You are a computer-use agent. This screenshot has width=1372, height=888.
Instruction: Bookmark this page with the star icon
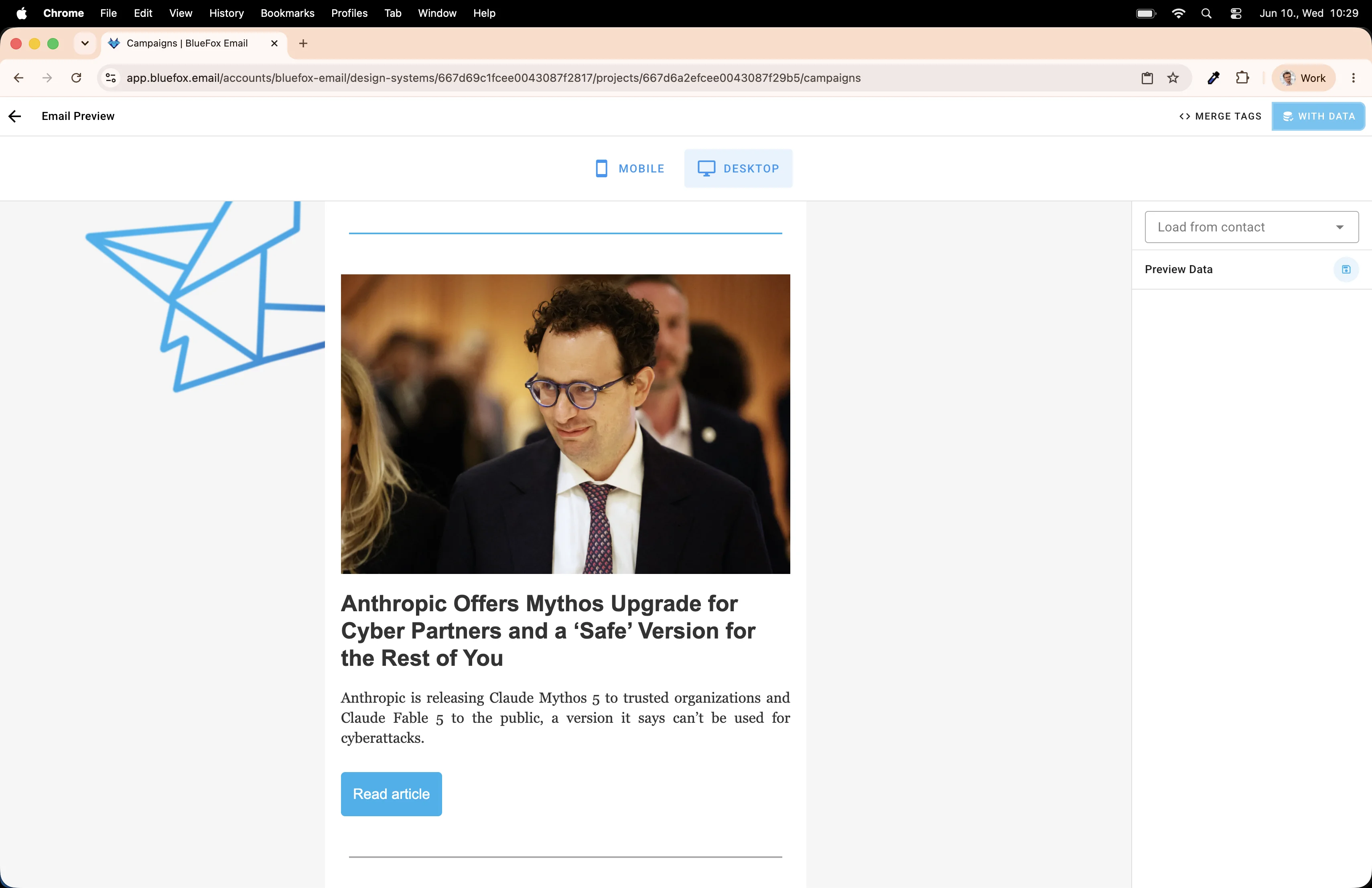coord(1173,78)
